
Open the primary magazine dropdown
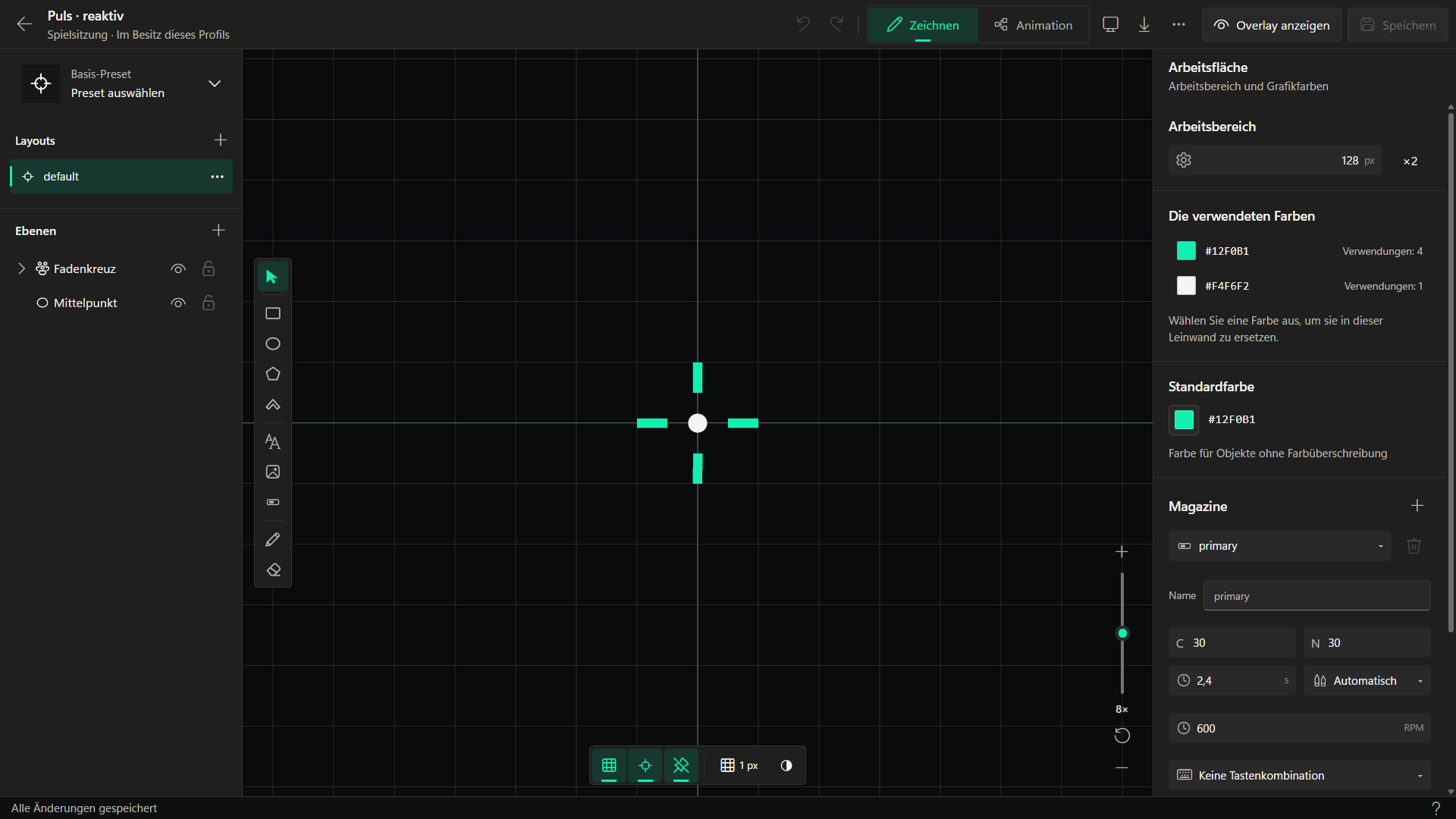1279,546
